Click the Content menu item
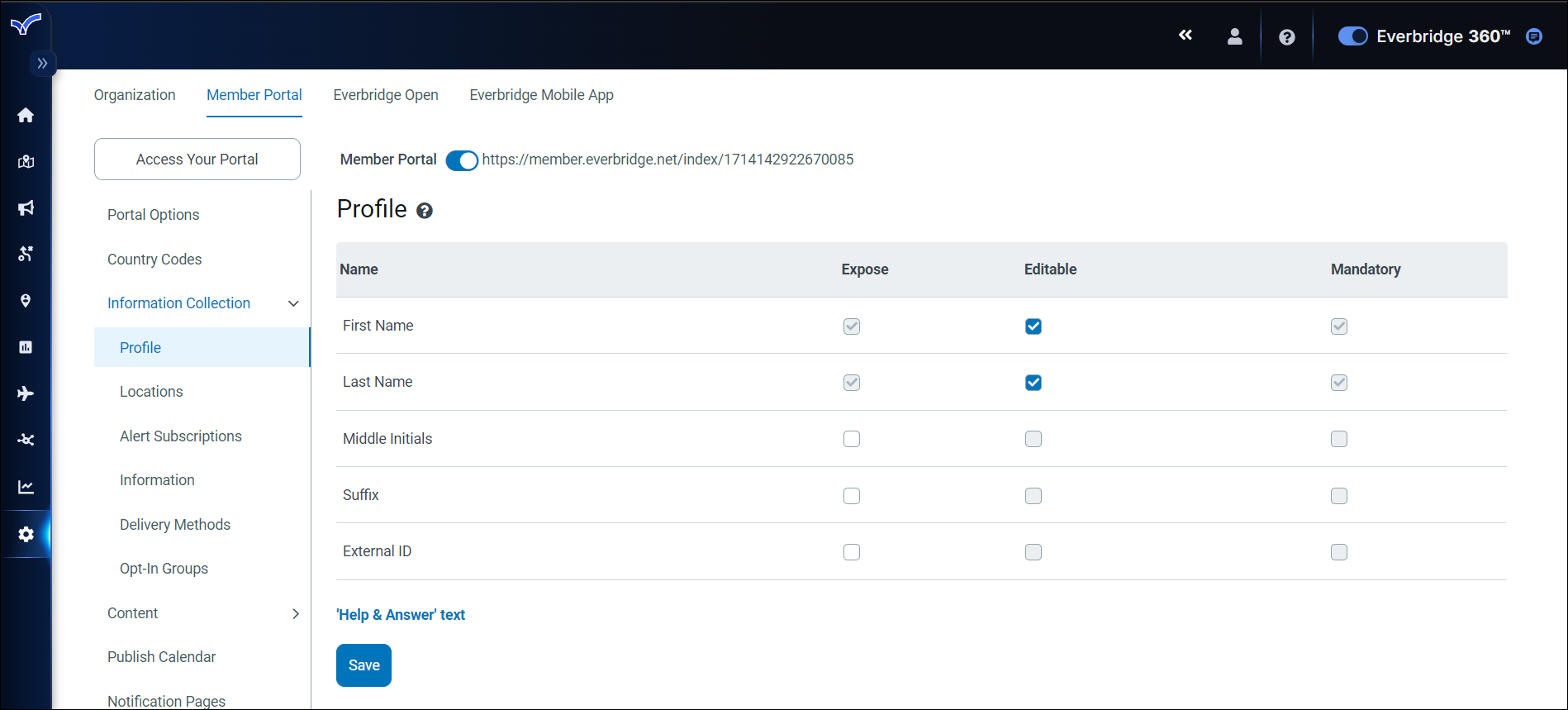The width and height of the screenshot is (1568, 710). click(x=132, y=613)
